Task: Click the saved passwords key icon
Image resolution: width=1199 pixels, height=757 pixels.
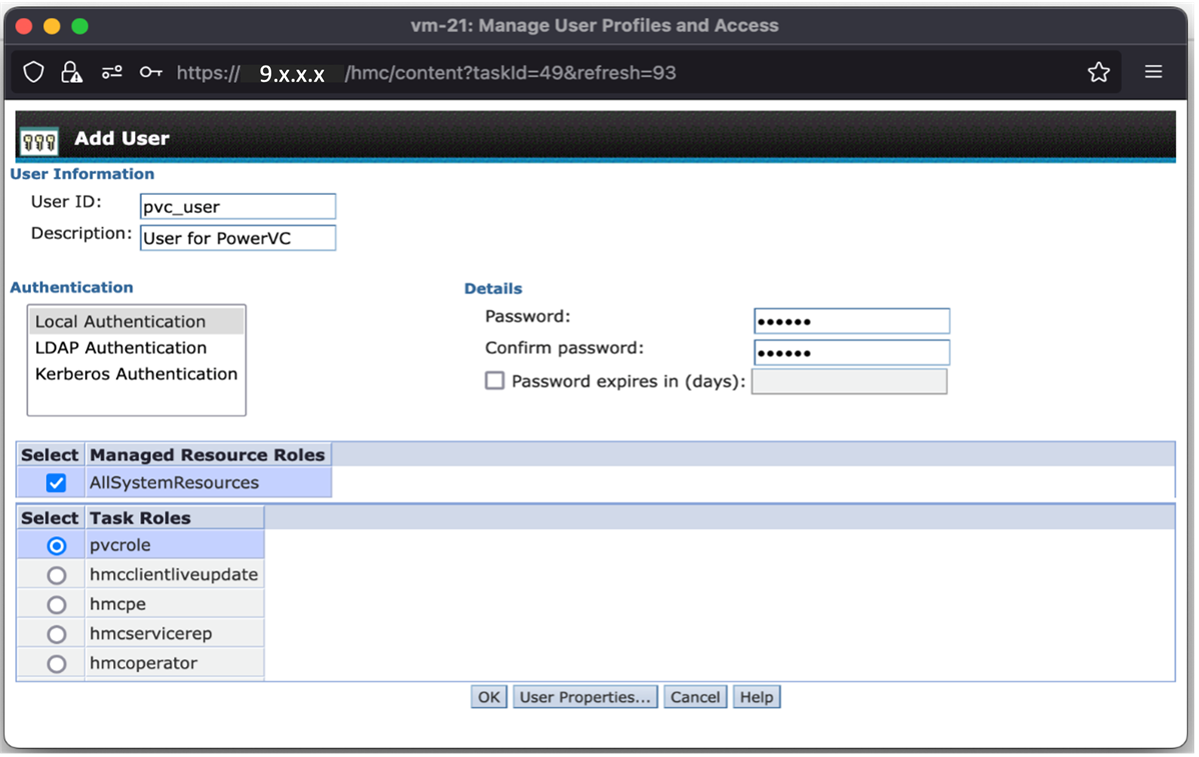Action: [x=150, y=72]
